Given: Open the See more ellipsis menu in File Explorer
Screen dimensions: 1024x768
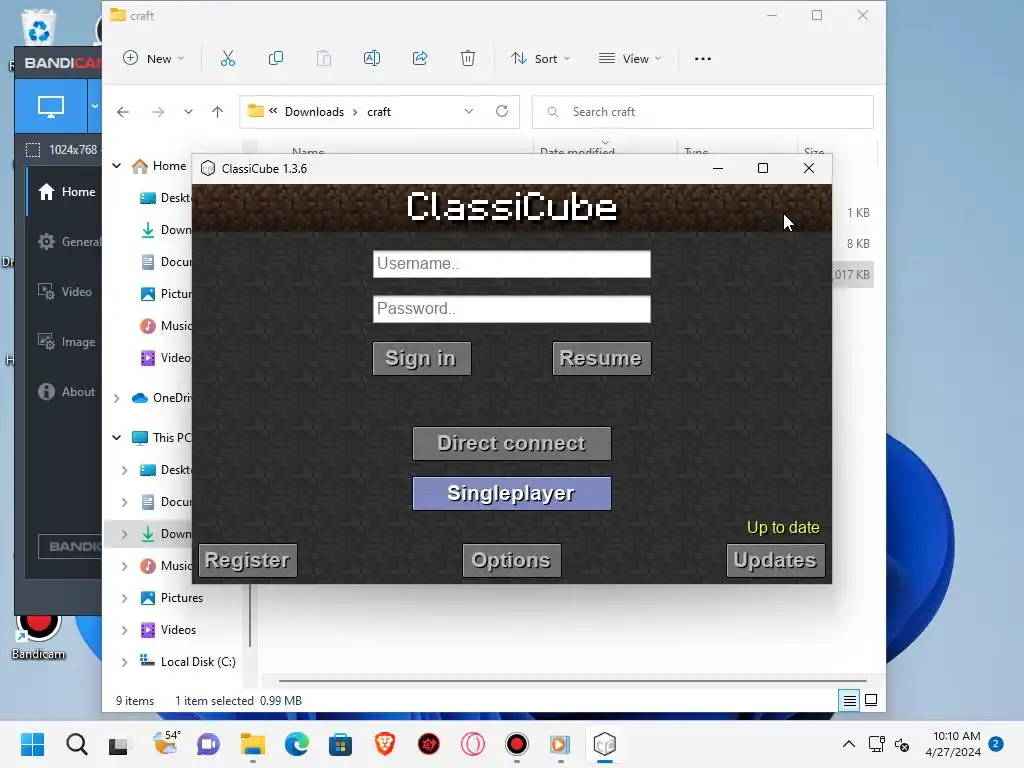Looking at the screenshot, I should click(703, 59).
